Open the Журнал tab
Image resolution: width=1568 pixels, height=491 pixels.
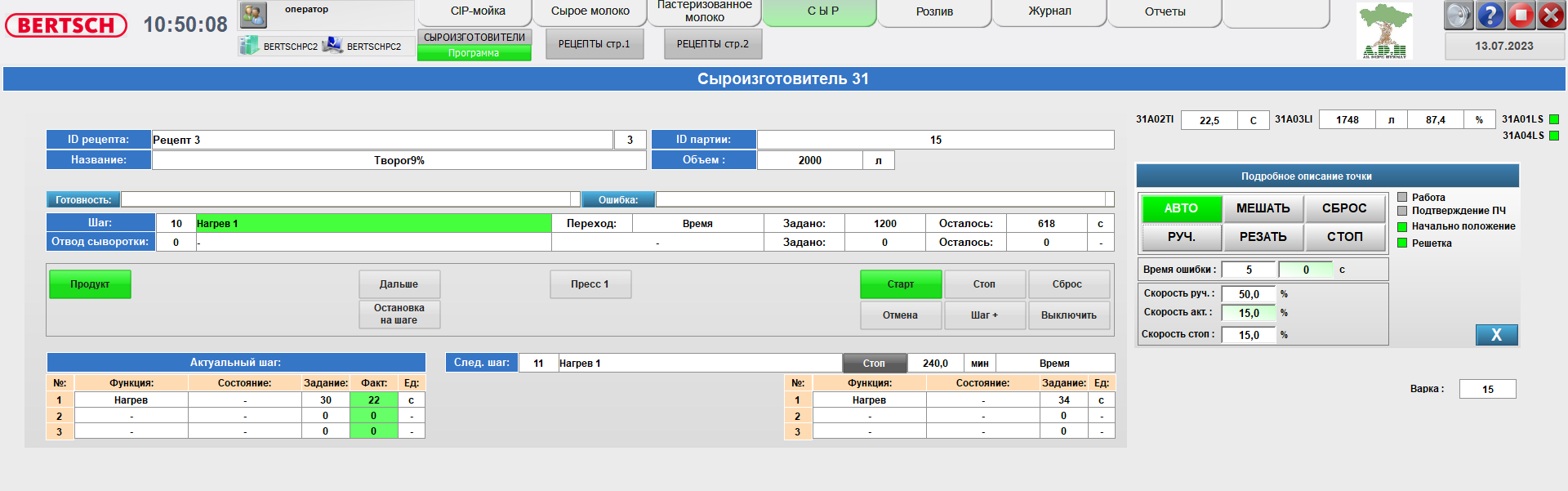tap(1049, 11)
